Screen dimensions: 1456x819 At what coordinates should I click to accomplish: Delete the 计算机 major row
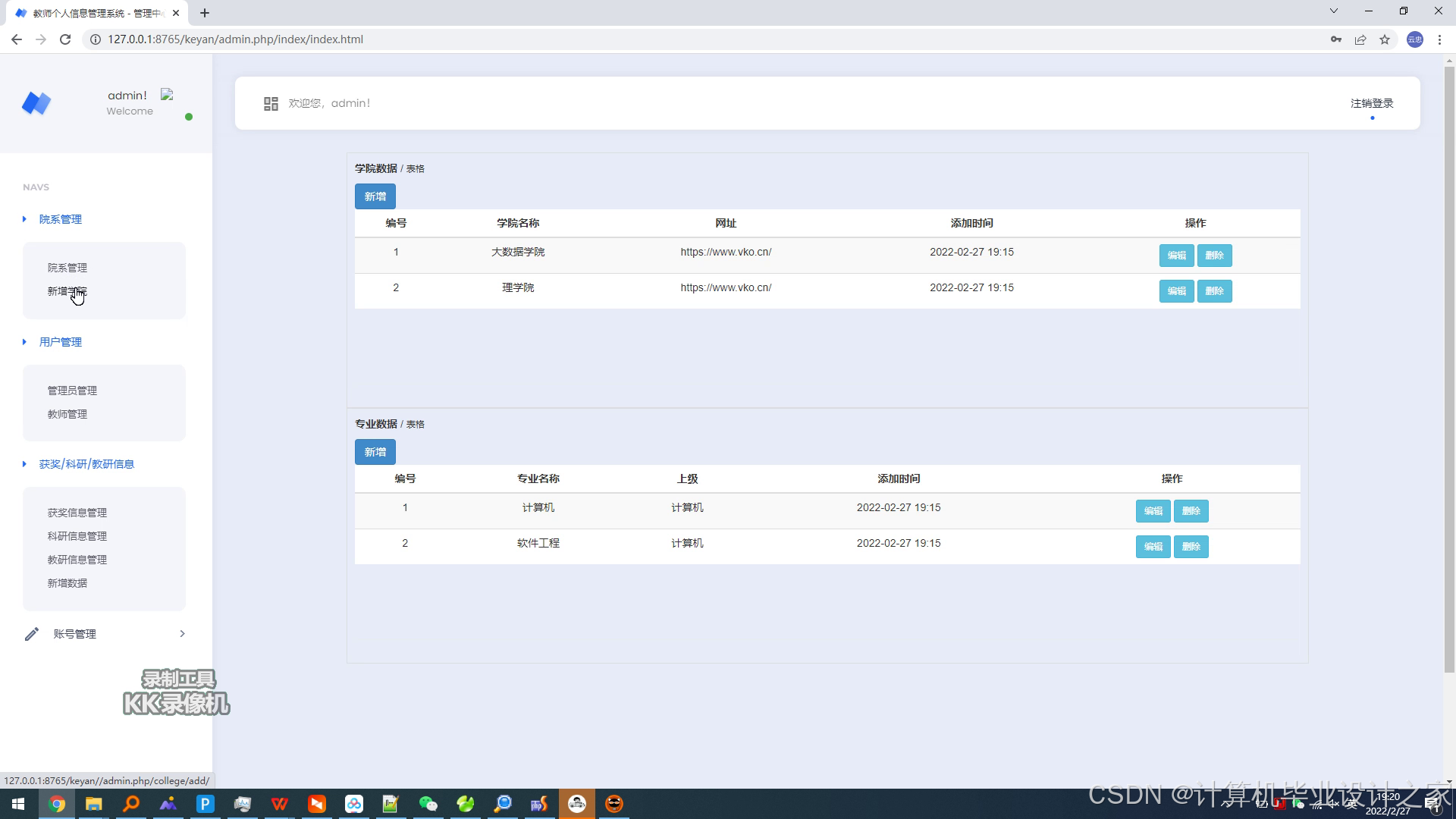1191,511
